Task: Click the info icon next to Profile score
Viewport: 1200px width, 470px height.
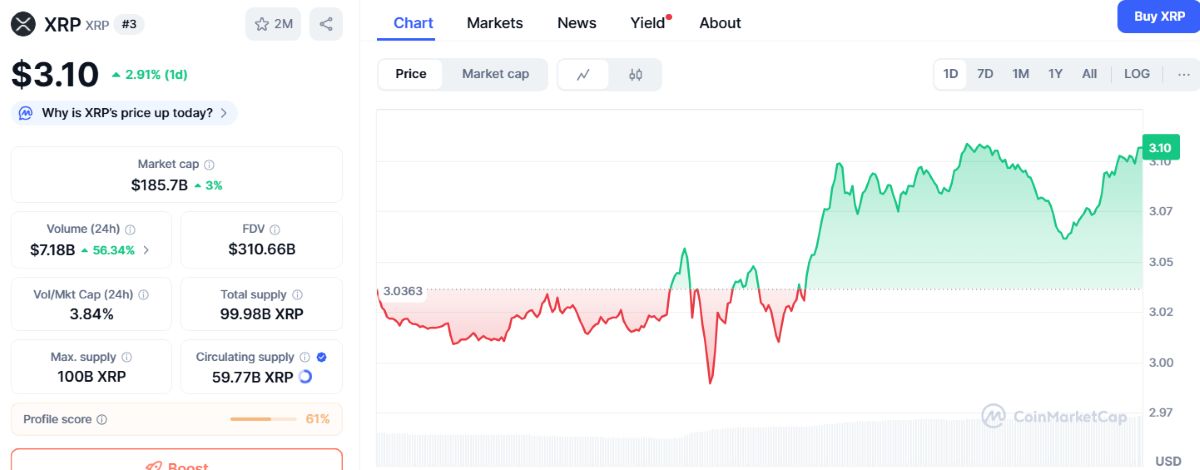Action: click(x=102, y=420)
